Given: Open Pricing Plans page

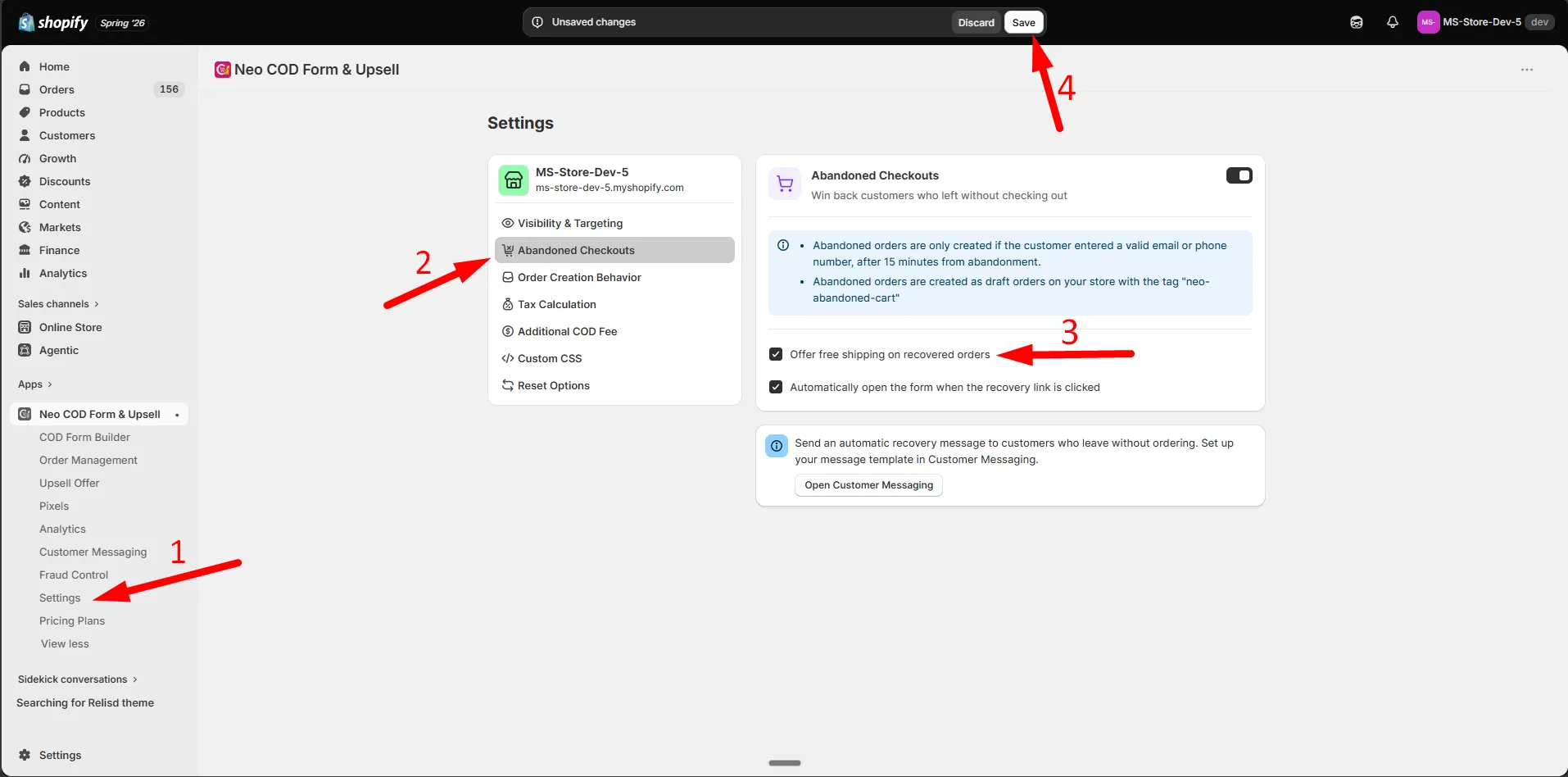Looking at the screenshot, I should (72, 620).
